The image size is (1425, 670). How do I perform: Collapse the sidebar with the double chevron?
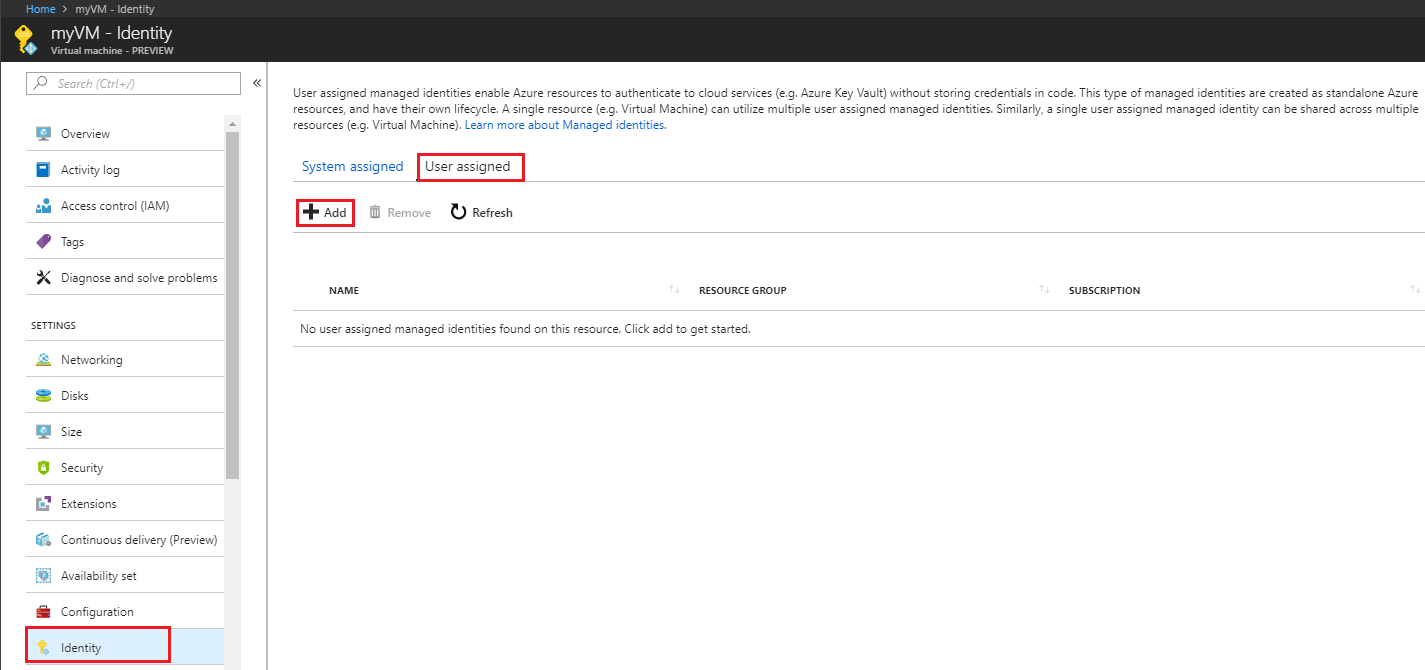click(x=257, y=83)
